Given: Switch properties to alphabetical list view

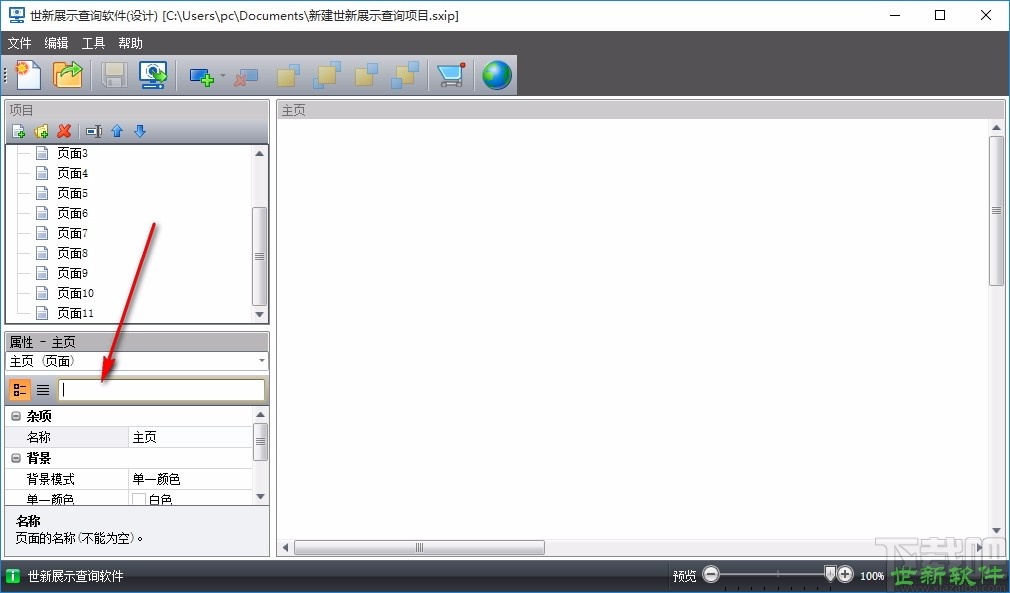Looking at the screenshot, I should pos(43,390).
